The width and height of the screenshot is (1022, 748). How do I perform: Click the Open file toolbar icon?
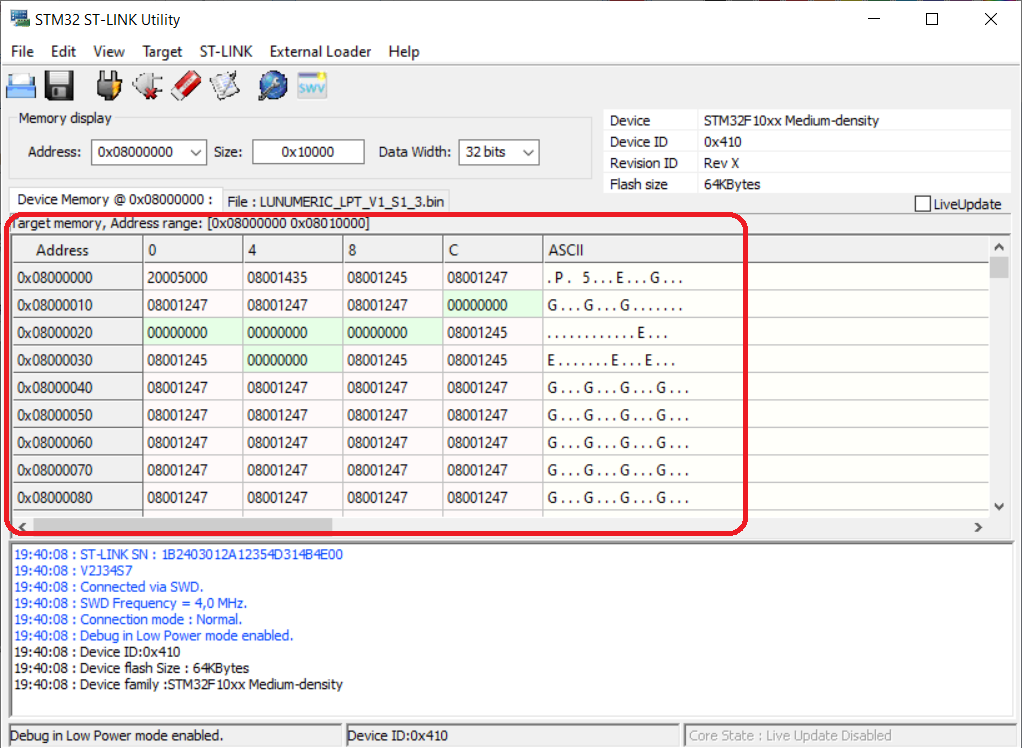pos(22,86)
